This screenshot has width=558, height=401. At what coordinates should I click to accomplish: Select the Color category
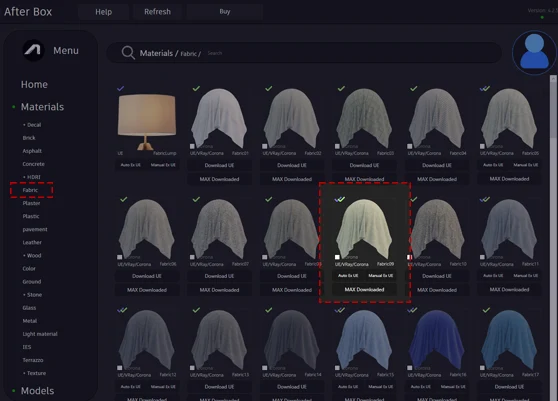[29, 269]
